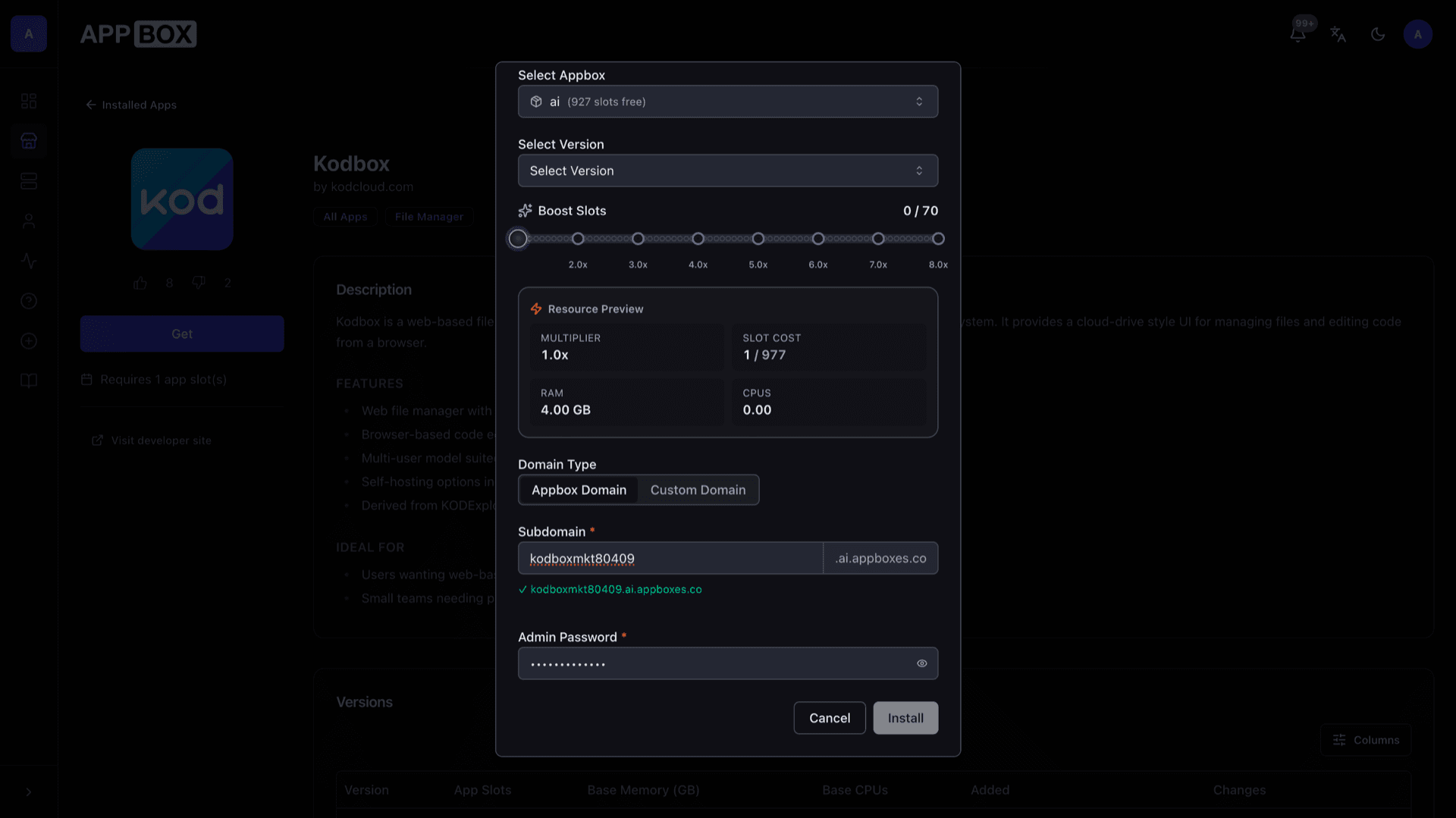Click the Kodbox app logo thumbnail
Image resolution: width=1456 pixels, height=818 pixels.
(182, 199)
